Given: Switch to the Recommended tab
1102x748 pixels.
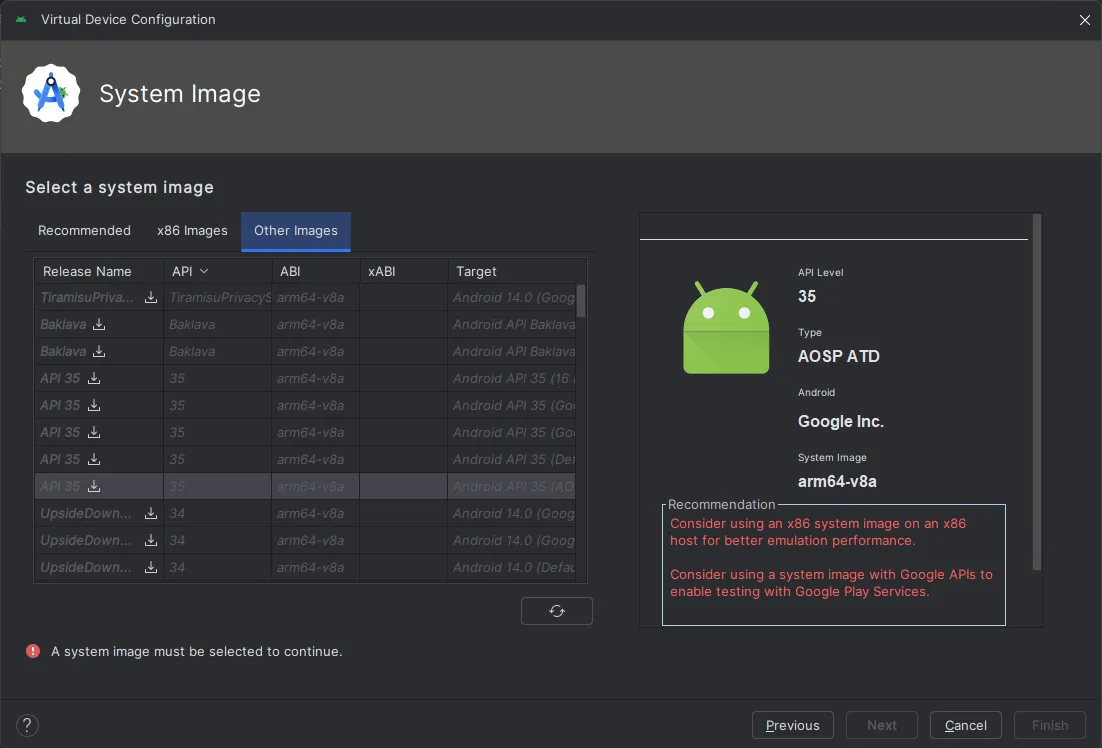Looking at the screenshot, I should point(84,231).
